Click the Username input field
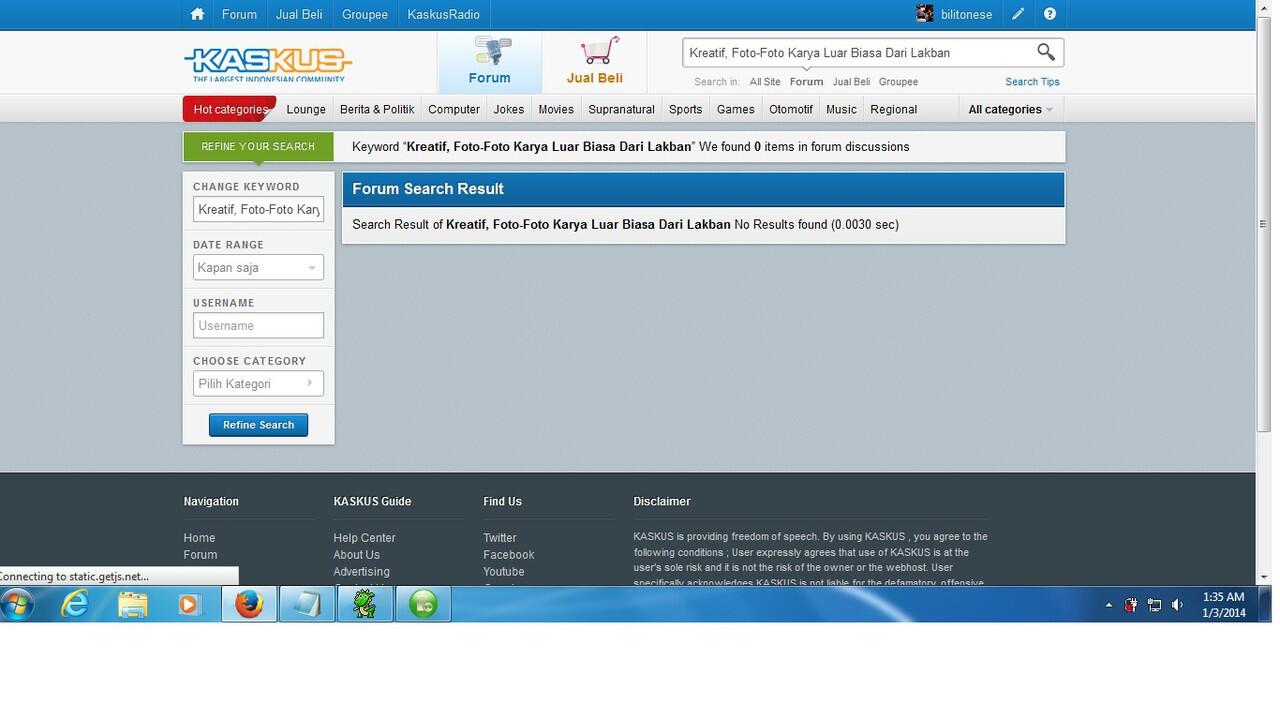Viewport: 1280px width, 720px height. click(x=258, y=325)
